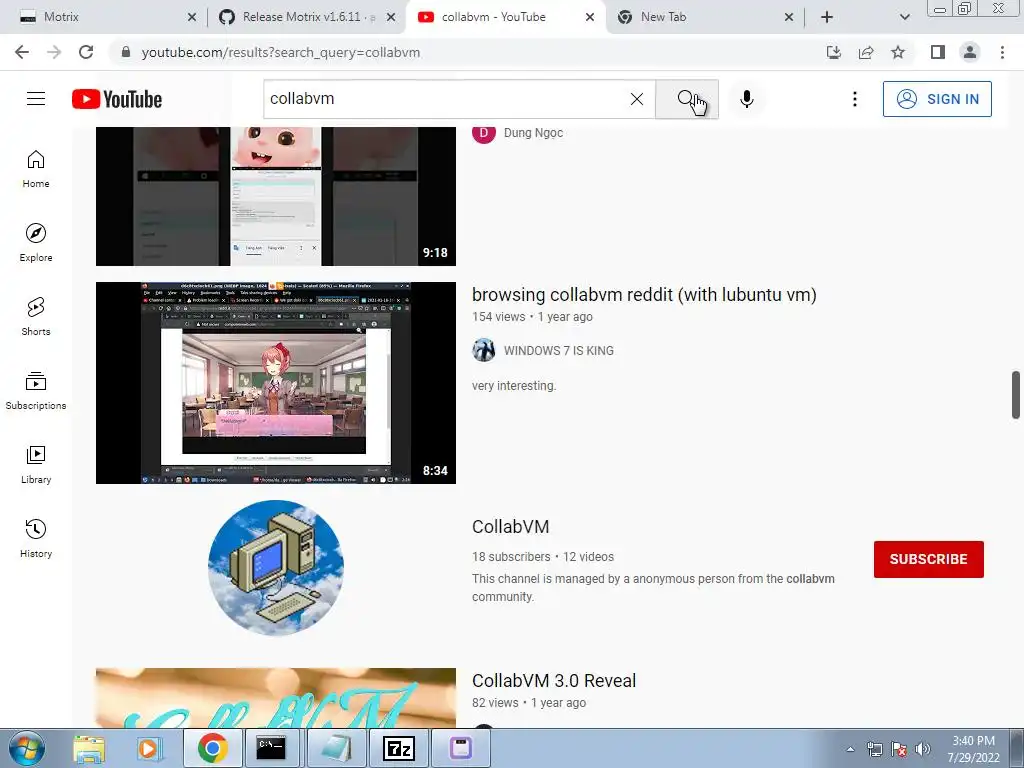
Task: Clear the search box with X
Action: tap(637, 99)
